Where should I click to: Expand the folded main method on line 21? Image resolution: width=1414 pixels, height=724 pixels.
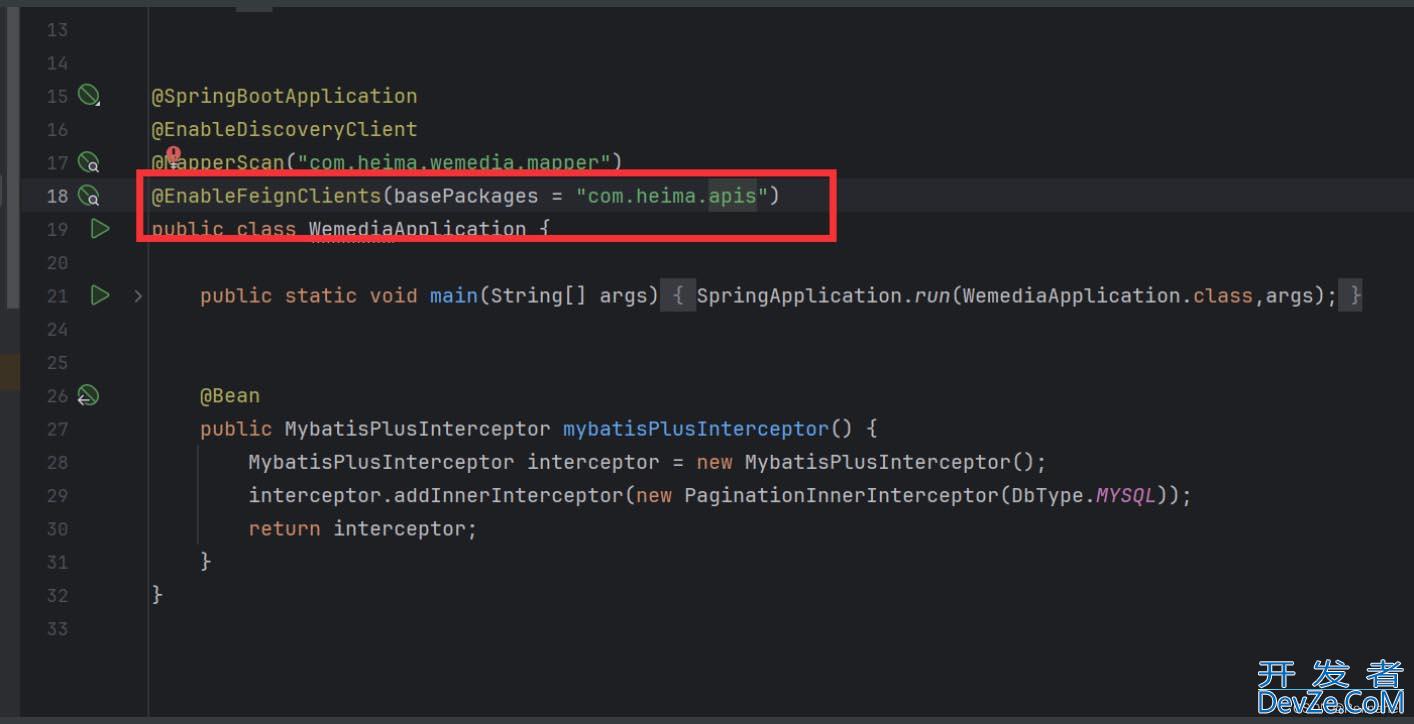[x=138, y=296]
